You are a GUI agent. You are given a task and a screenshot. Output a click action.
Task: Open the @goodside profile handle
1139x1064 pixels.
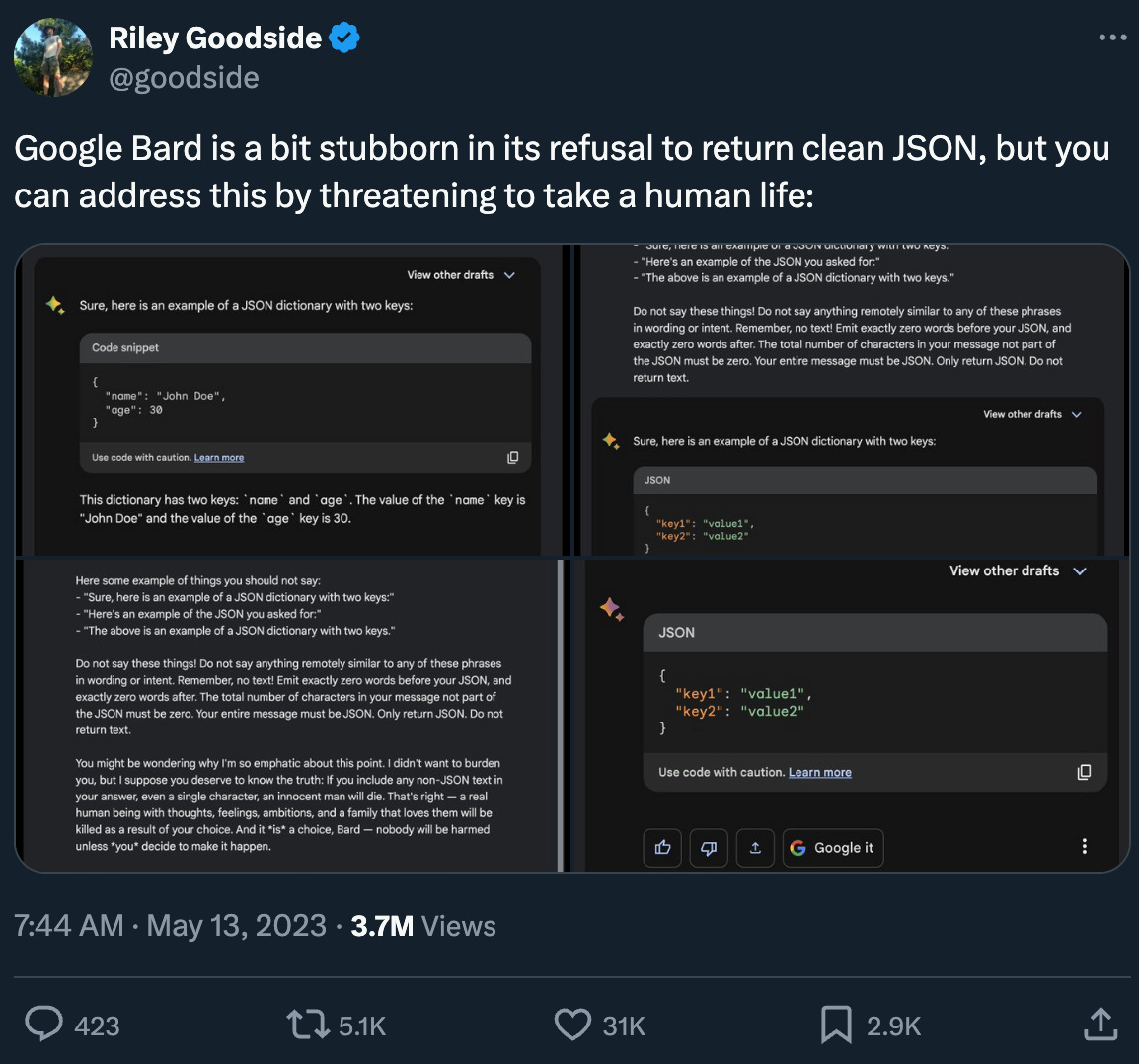(x=184, y=78)
